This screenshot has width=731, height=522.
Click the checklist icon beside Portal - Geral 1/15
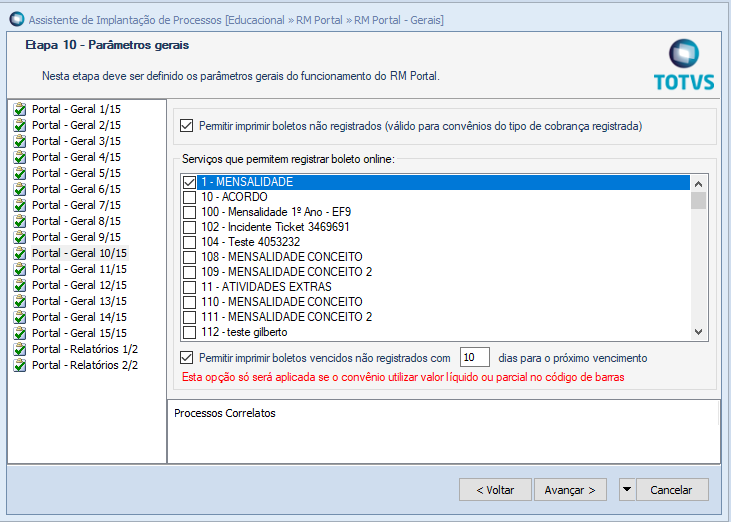[x=20, y=110]
